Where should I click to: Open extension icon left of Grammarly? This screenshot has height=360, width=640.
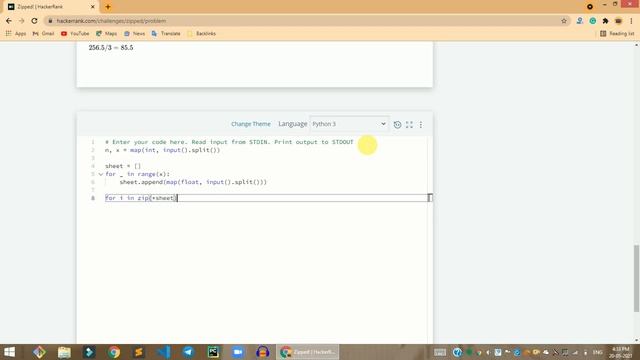click(580, 21)
